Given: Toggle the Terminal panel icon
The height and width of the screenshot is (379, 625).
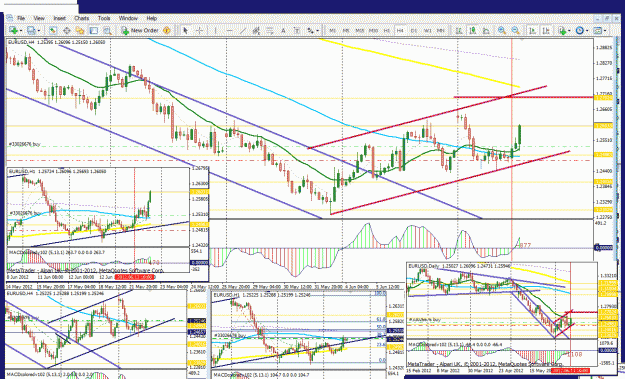Looking at the screenshot, I should coord(94,30).
